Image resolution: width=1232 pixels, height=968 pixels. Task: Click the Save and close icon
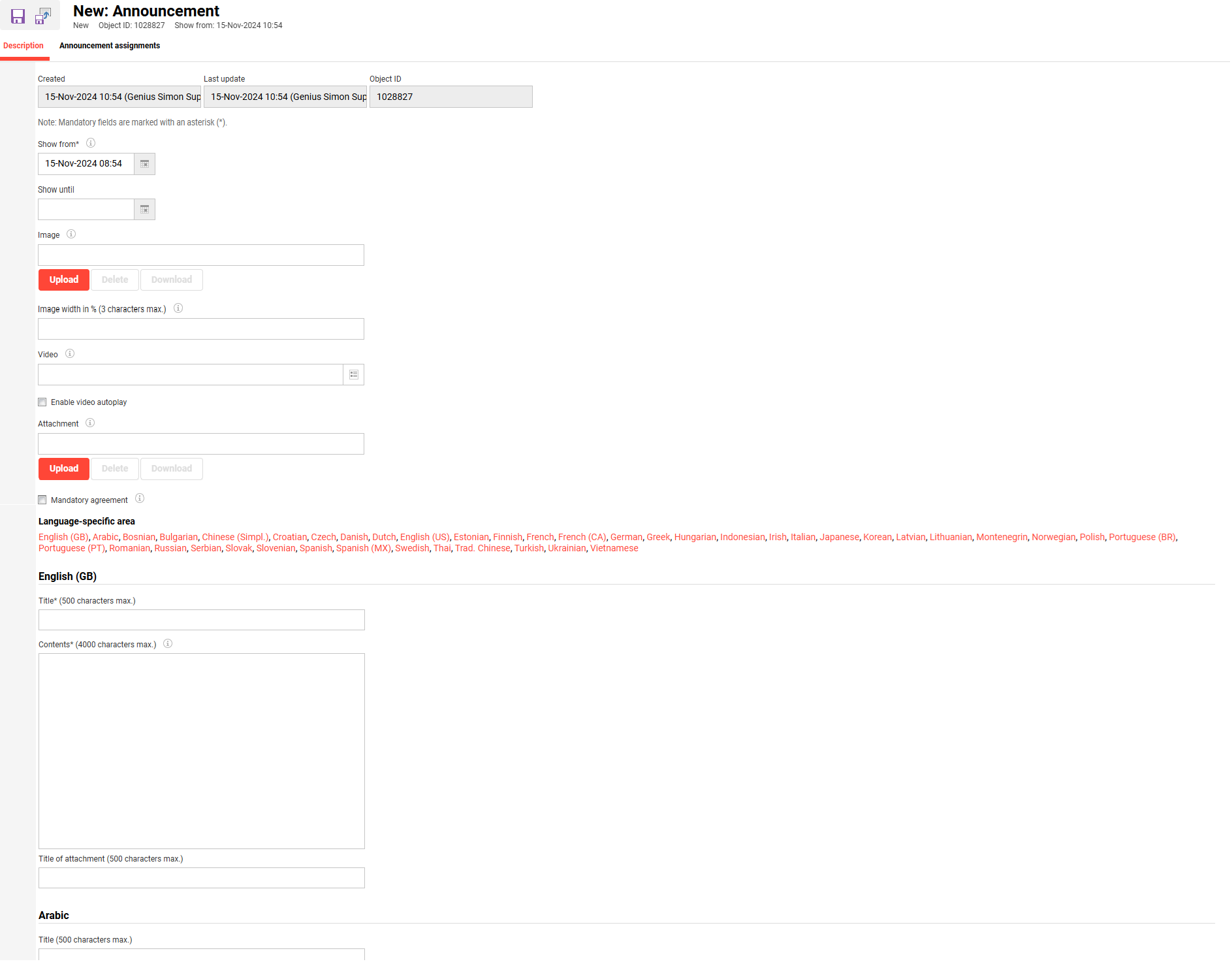43,16
